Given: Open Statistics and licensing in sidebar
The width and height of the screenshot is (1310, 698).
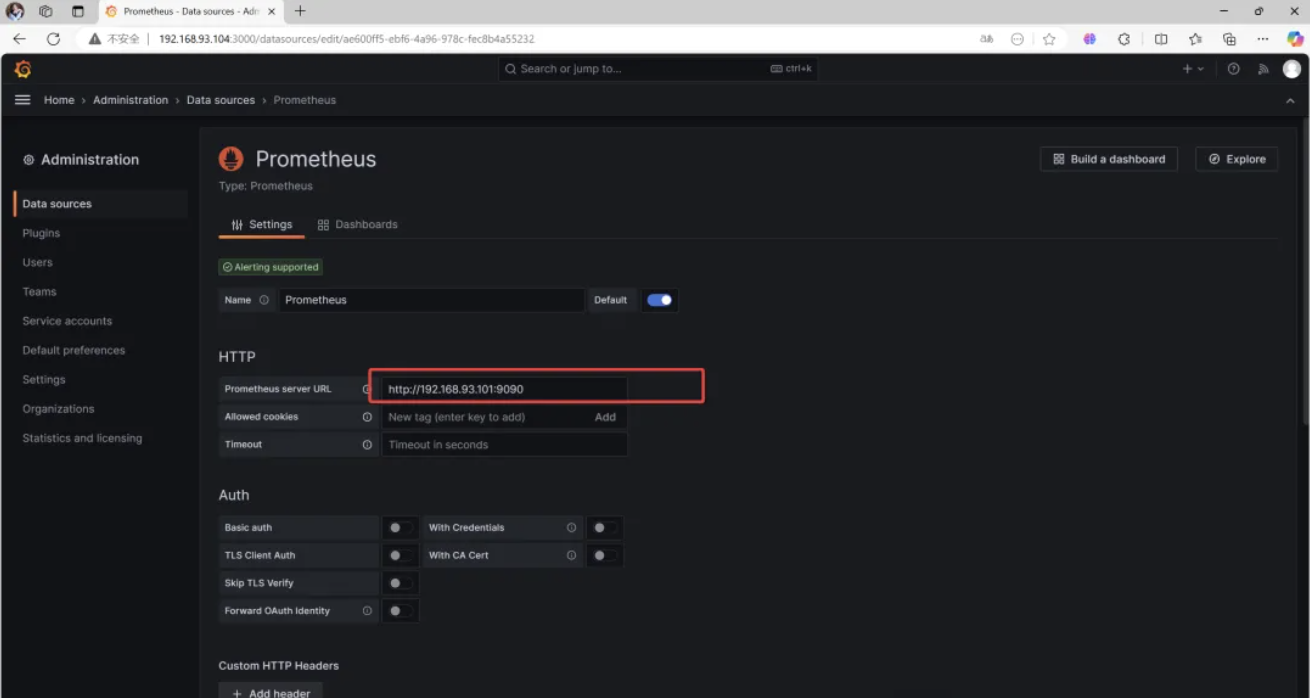Looking at the screenshot, I should click(x=82, y=438).
